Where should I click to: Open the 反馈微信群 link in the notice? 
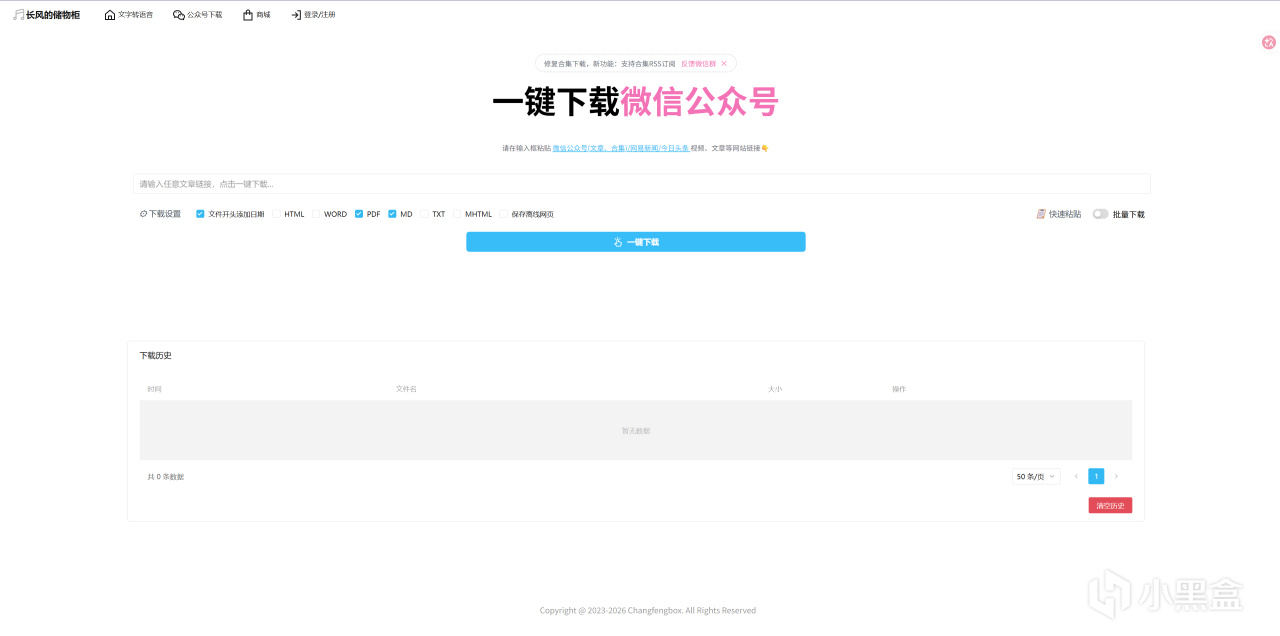click(x=698, y=63)
